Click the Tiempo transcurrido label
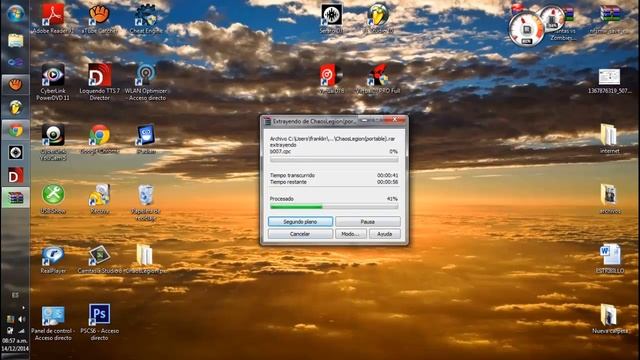 pyautogui.click(x=292, y=175)
